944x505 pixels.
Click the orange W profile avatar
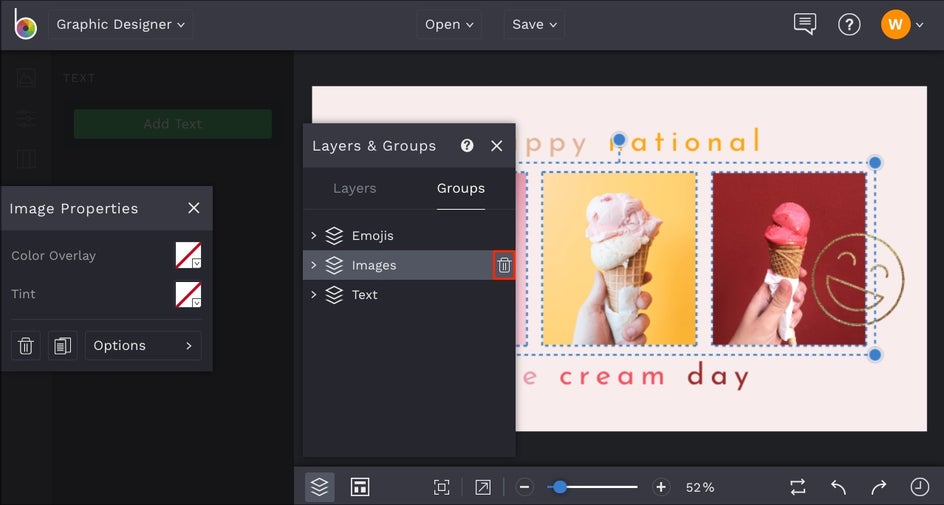(x=895, y=25)
